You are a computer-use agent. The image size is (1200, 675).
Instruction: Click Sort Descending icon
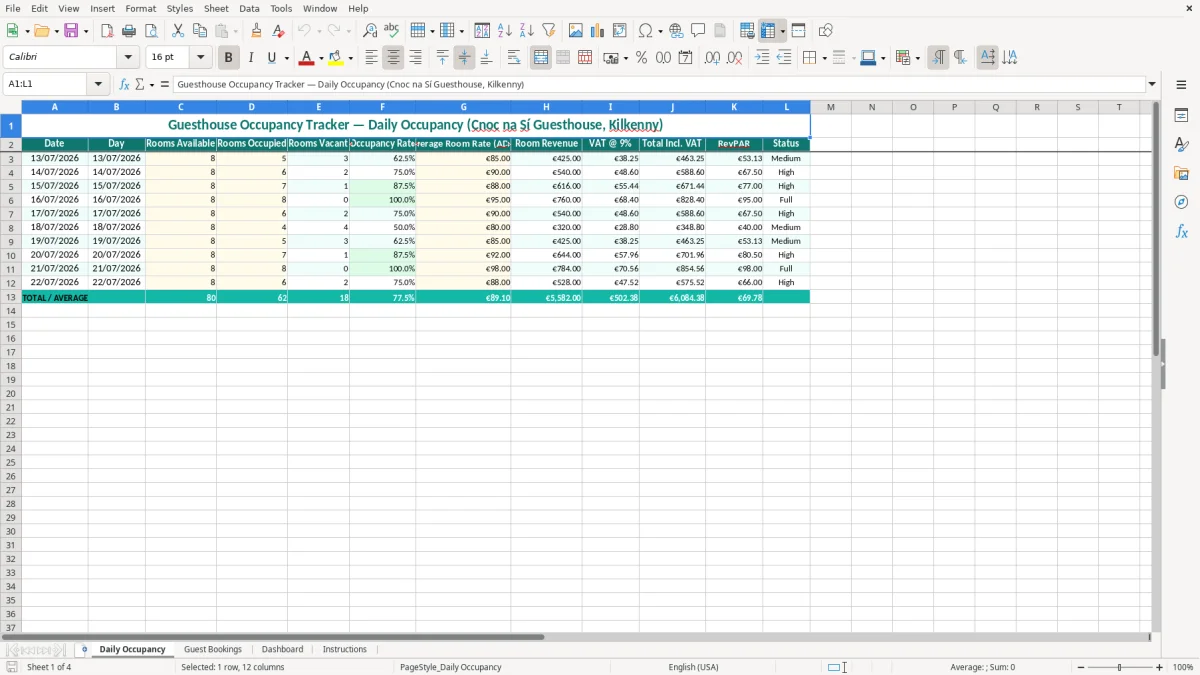(x=527, y=31)
